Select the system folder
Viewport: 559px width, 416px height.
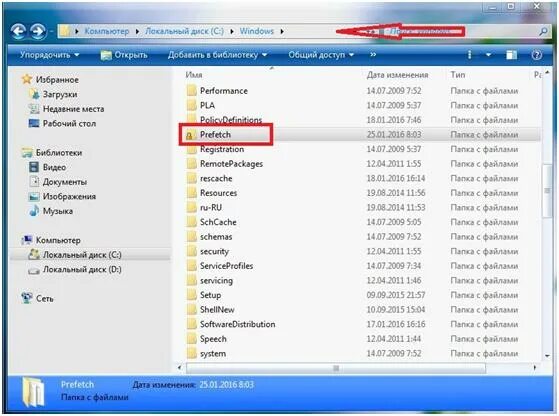click(213, 354)
